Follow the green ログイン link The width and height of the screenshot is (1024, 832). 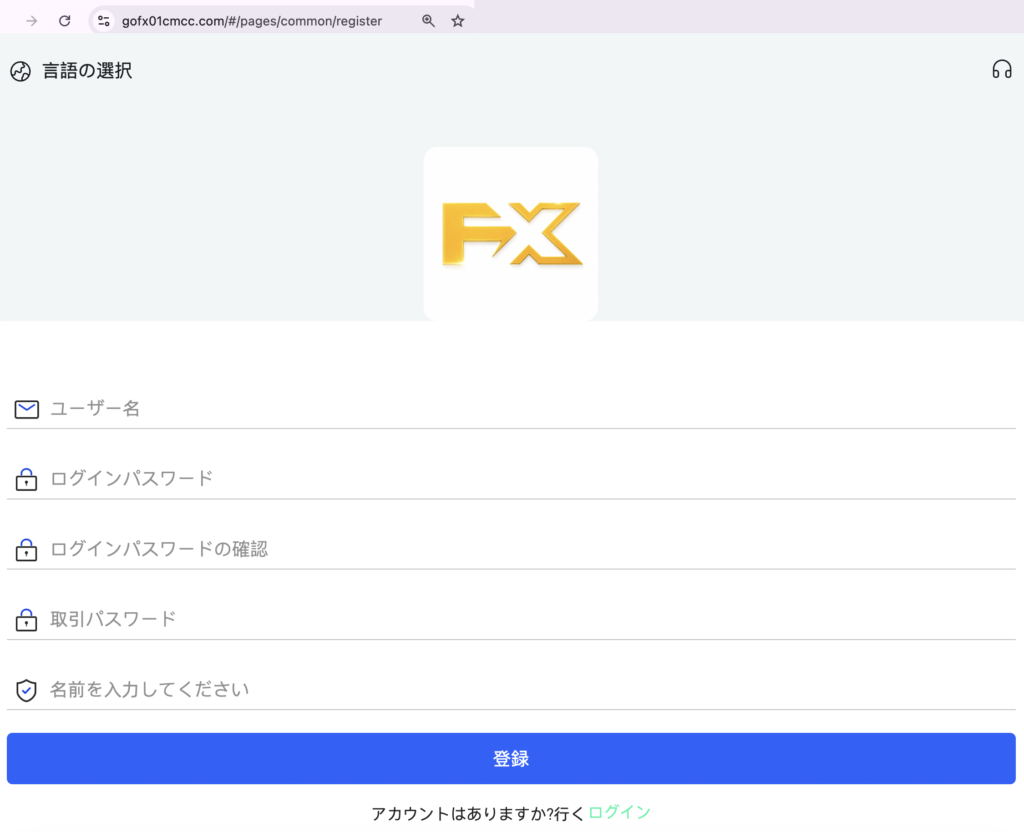(620, 812)
